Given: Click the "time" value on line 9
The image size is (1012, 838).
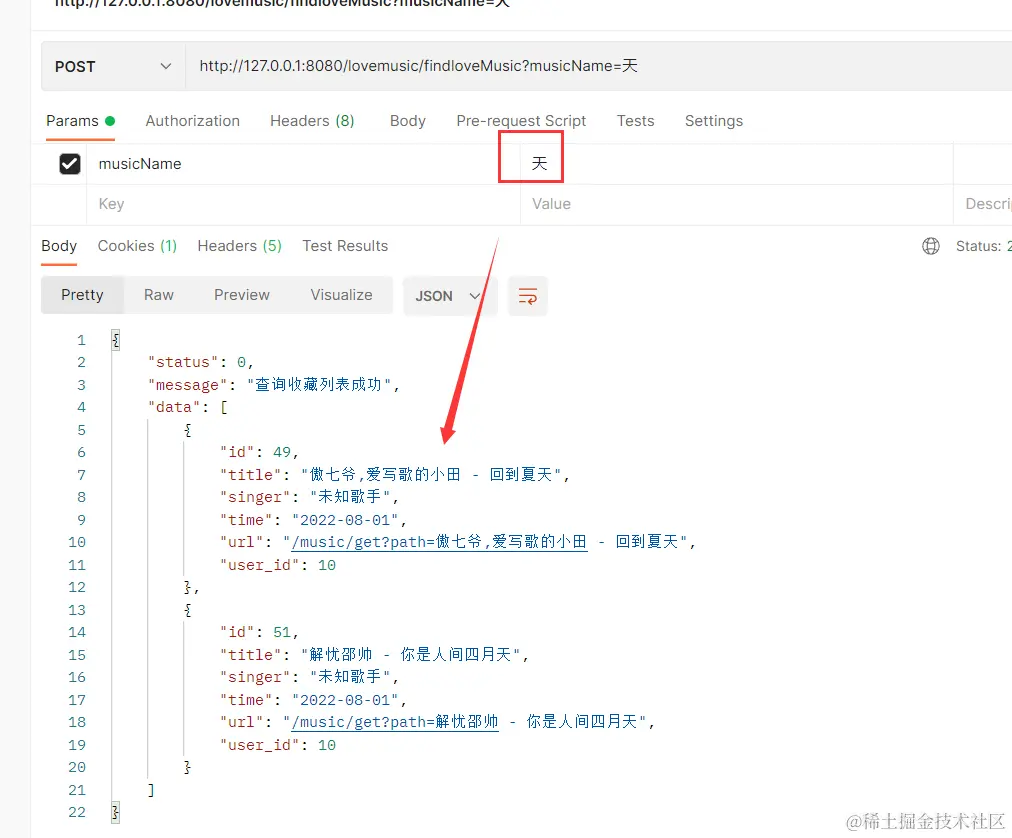Looking at the screenshot, I should coord(345,520).
